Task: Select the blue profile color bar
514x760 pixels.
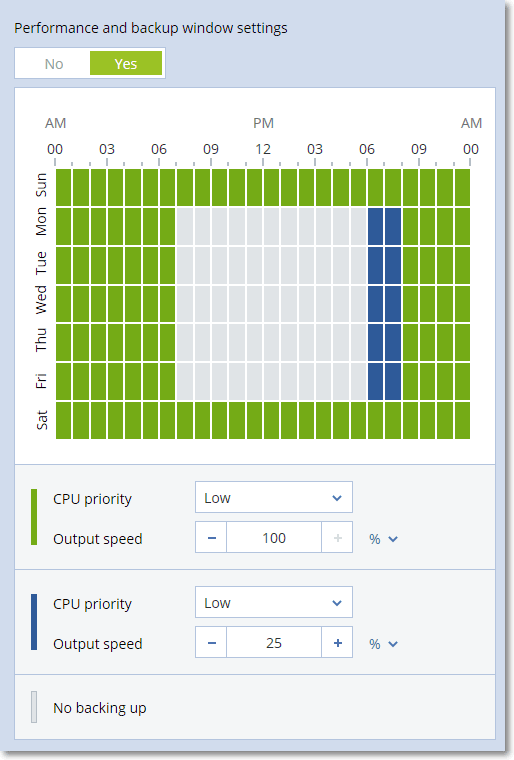Action: pos(34,622)
